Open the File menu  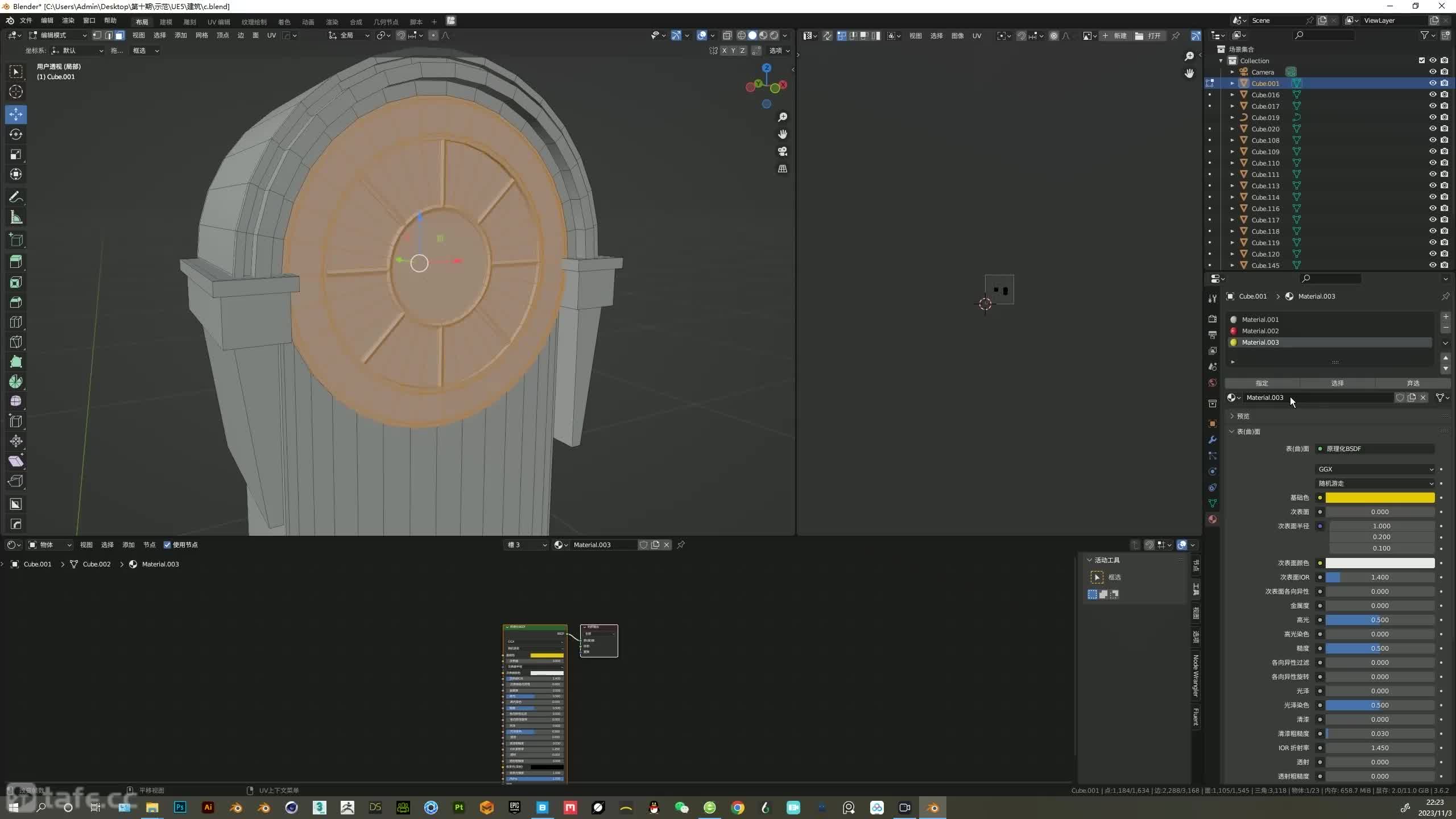[x=26, y=21]
